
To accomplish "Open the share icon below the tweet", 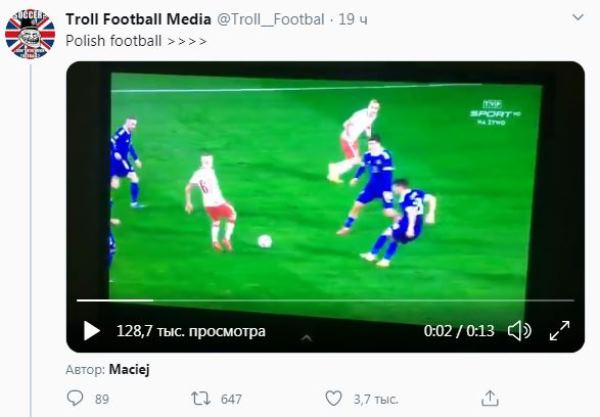I will tap(490, 398).
